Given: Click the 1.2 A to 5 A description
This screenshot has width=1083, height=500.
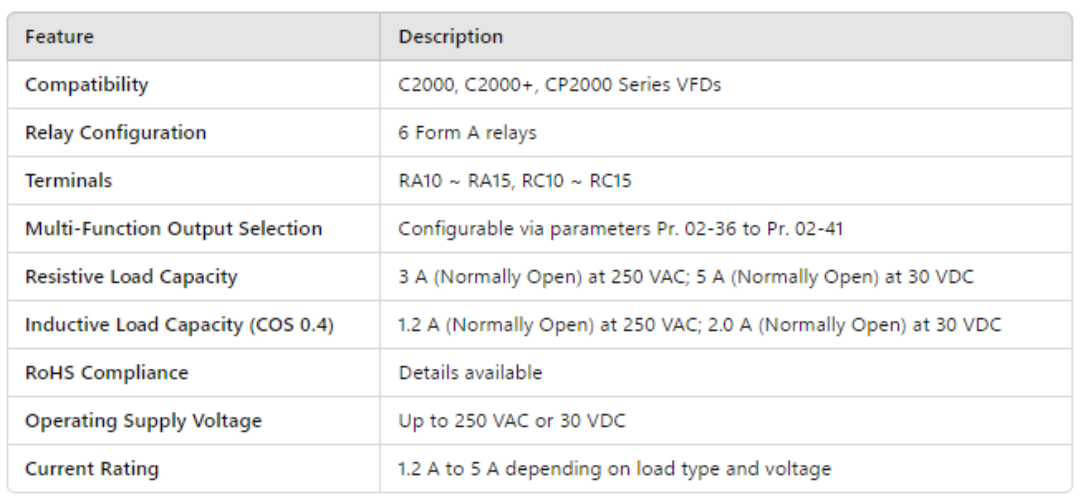Looking at the screenshot, I should [614, 469].
